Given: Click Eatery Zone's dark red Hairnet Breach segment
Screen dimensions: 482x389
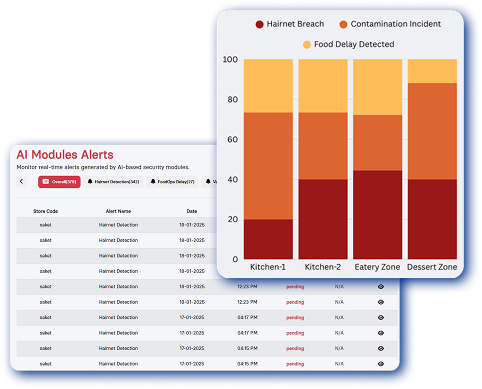Looking at the screenshot, I should [378, 215].
